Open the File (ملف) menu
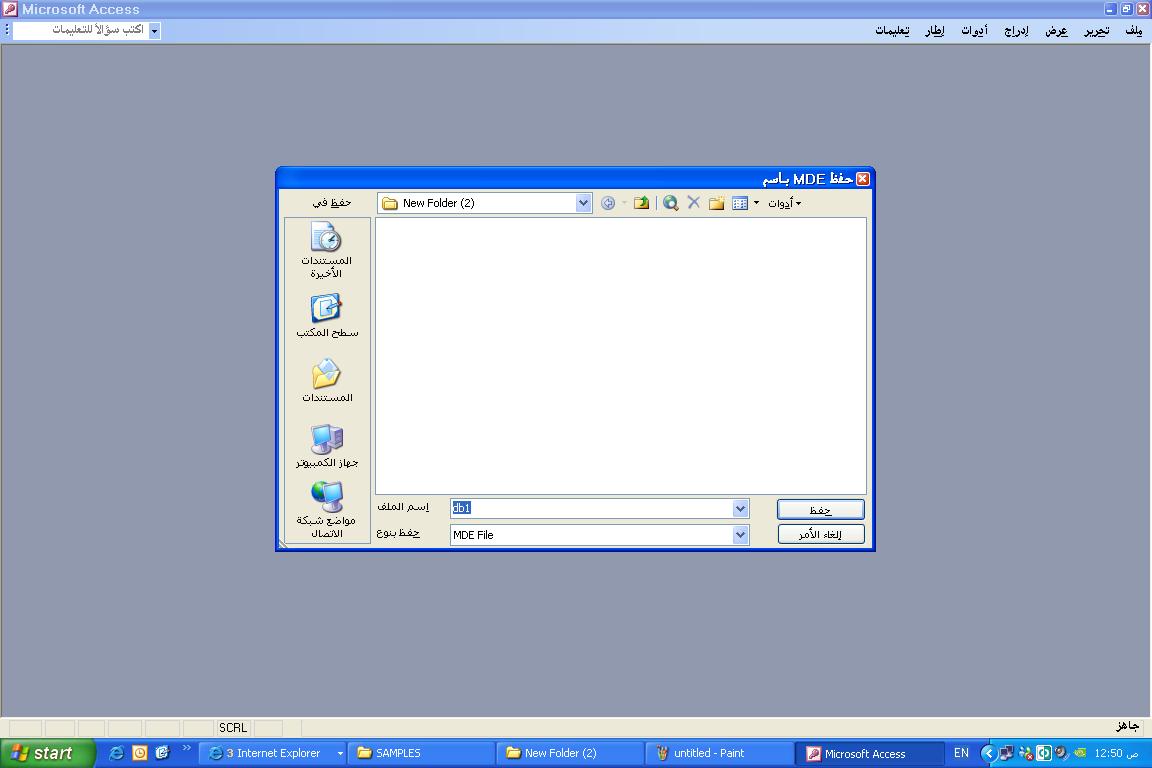The width and height of the screenshot is (1152, 768). (1134, 31)
